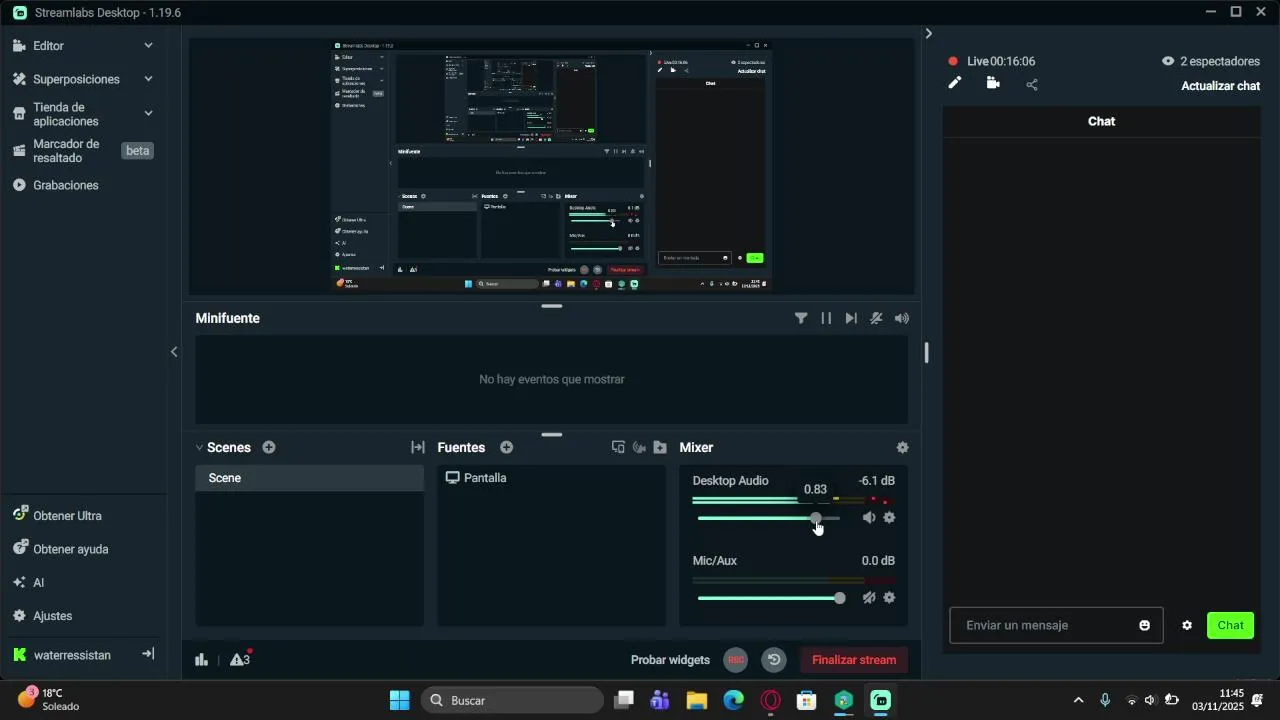The image size is (1280, 720).
Task: Open Mixer advanced settings gear
Action: (903, 447)
